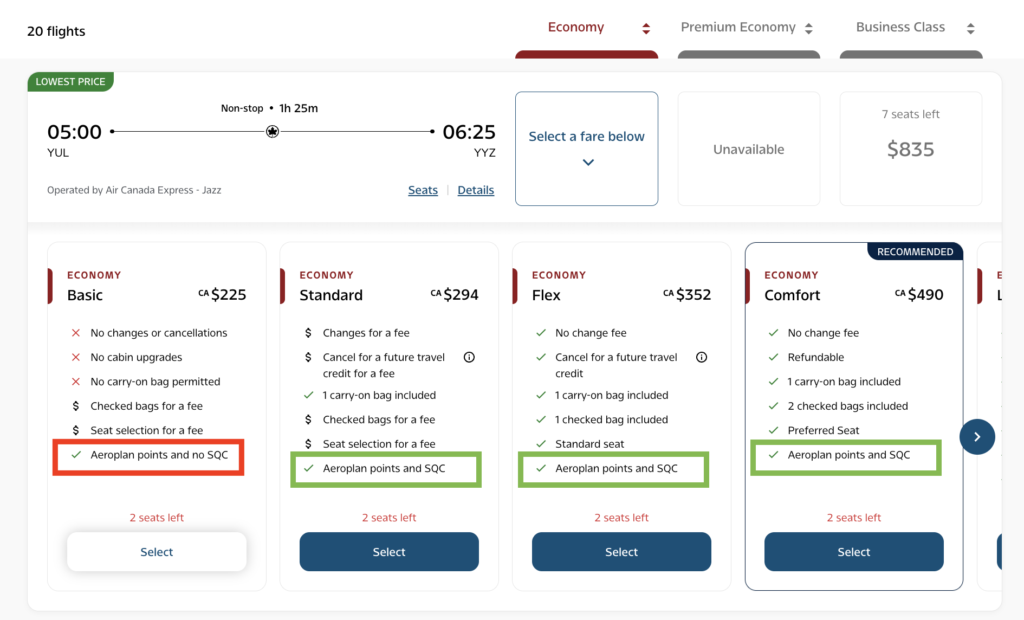Select the Economy Standard fare
This screenshot has width=1024, height=620.
click(389, 552)
